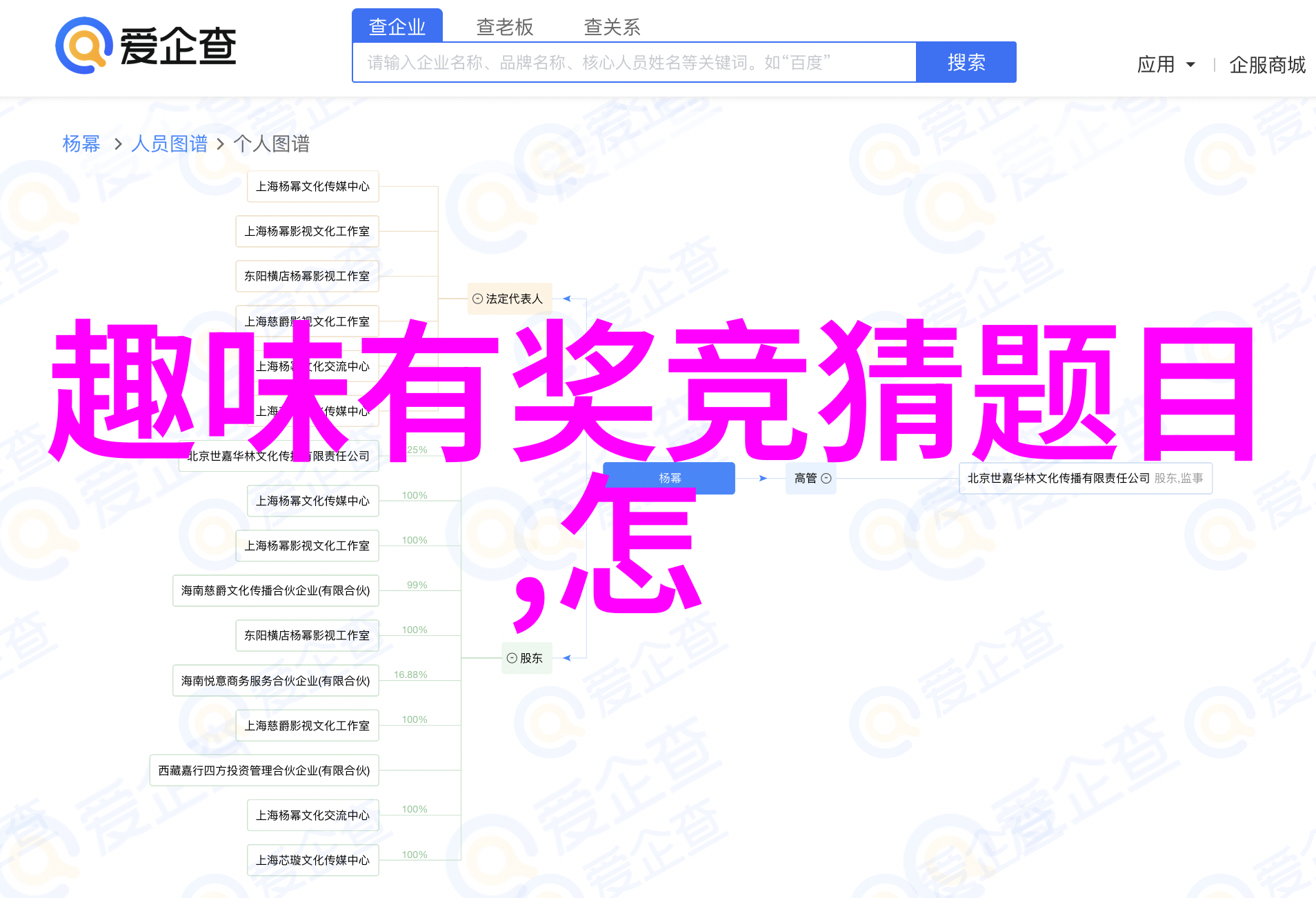1316x898 pixels.
Task: Expand the 应用 dropdown menu
Action: pyautogui.click(x=1166, y=65)
